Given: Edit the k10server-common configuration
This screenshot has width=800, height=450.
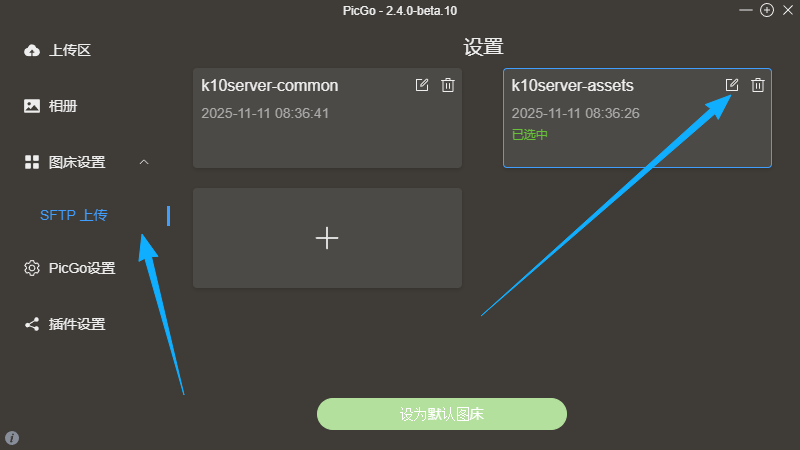Looking at the screenshot, I should 422,85.
